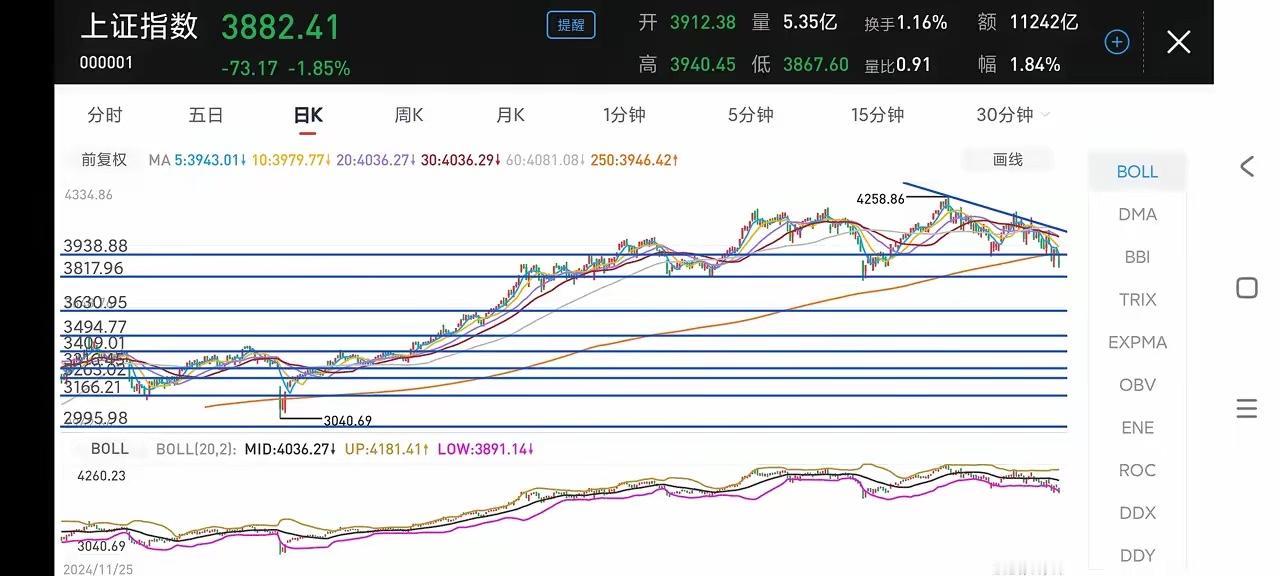Switch to the 五日 tab
The height and width of the screenshot is (576, 1280).
tap(206, 115)
